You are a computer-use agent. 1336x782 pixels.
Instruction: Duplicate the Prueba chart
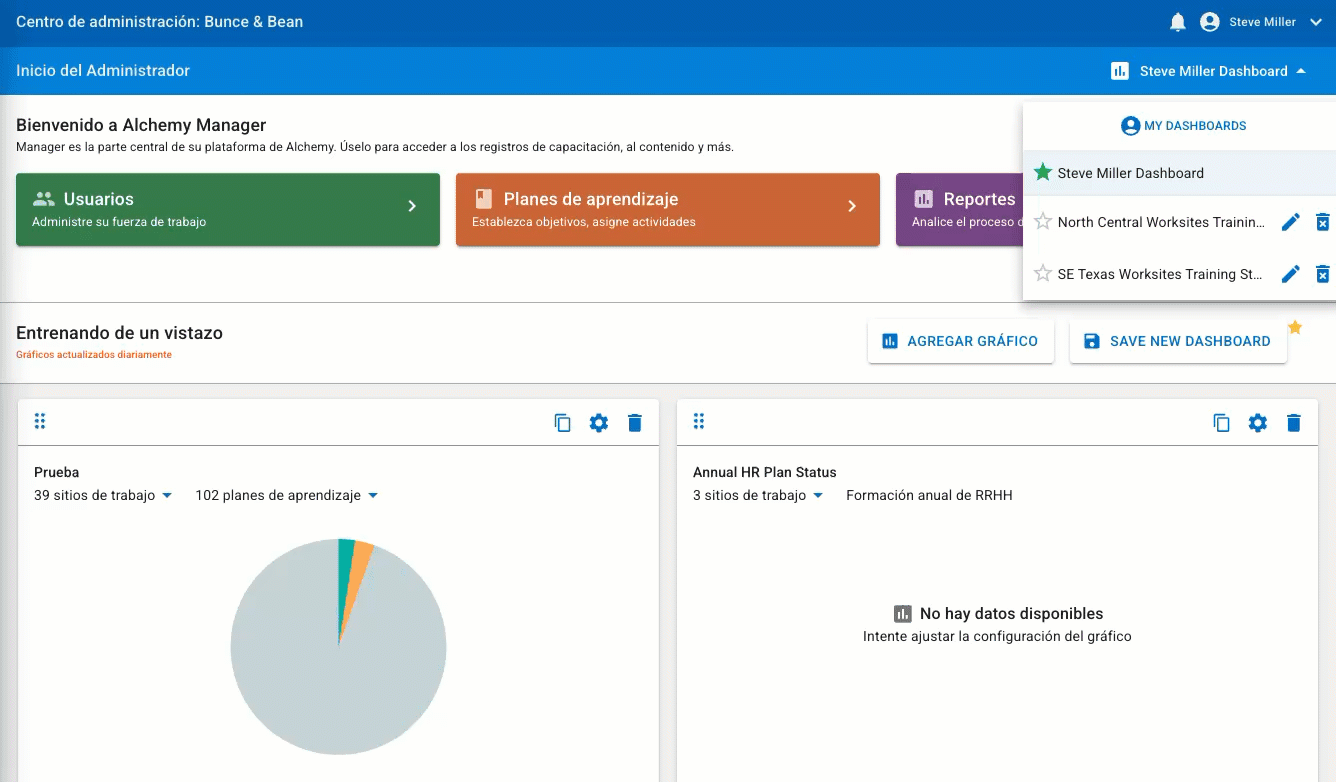563,423
